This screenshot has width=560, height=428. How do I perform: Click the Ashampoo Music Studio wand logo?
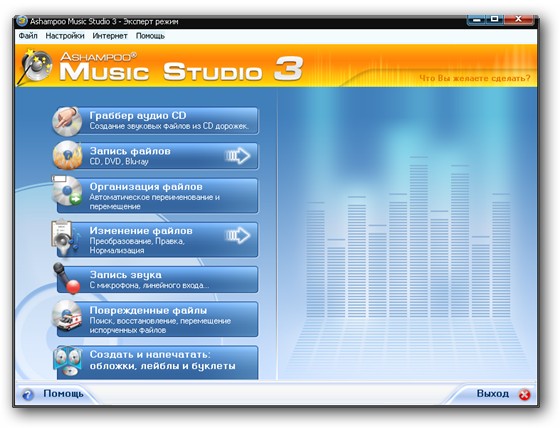(35, 66)
